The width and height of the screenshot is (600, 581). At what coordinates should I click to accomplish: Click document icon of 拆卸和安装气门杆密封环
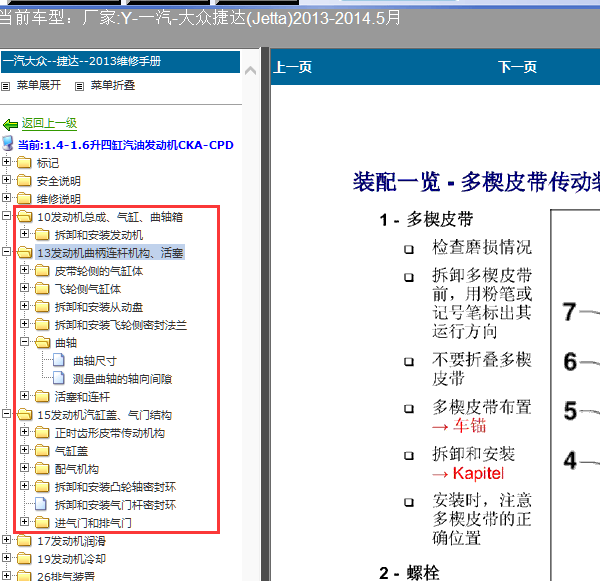point(41,504)
